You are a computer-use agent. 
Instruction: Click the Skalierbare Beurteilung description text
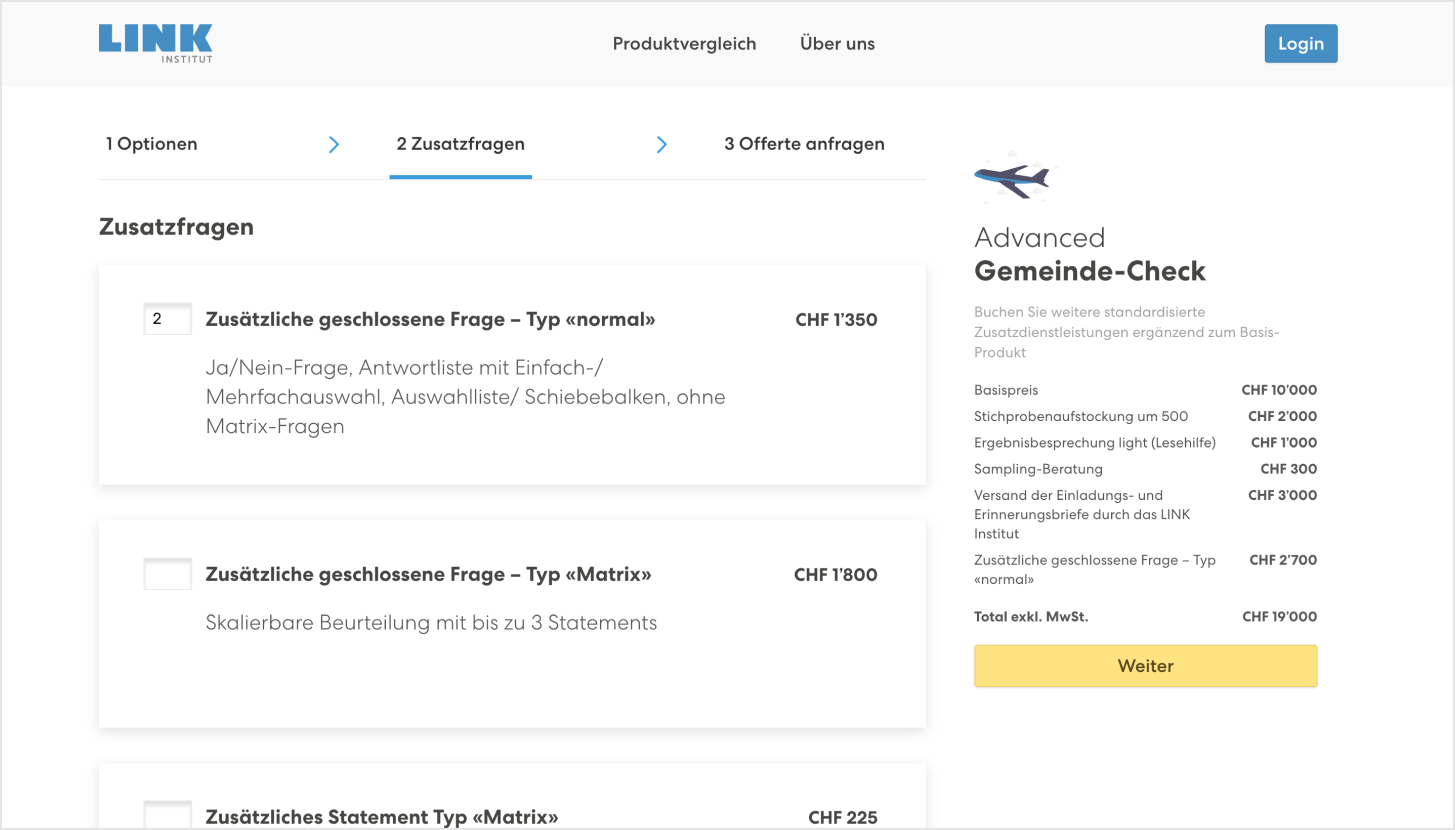coord(431,623)
